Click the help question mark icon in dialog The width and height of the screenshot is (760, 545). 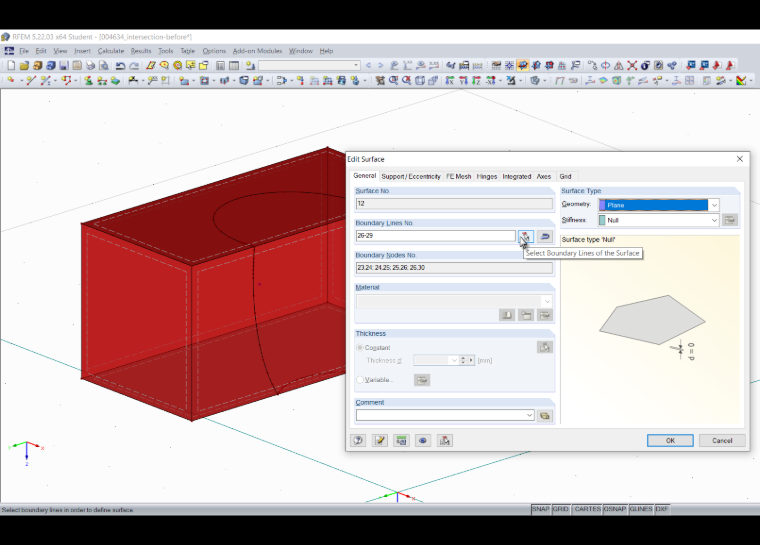(358, 440)
